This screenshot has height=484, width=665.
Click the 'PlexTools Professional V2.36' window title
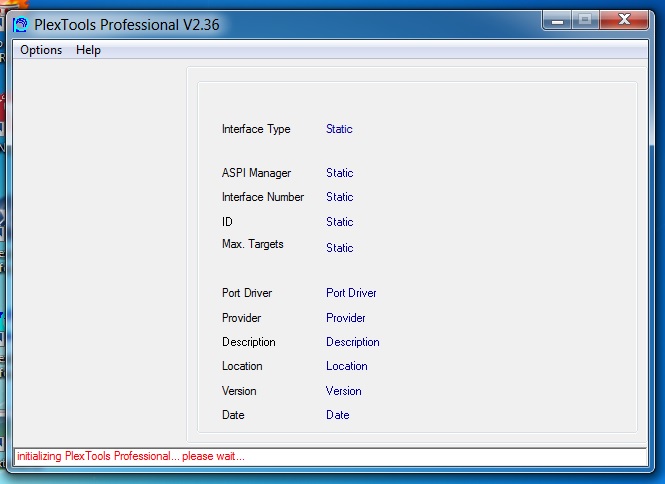(127, 25)
